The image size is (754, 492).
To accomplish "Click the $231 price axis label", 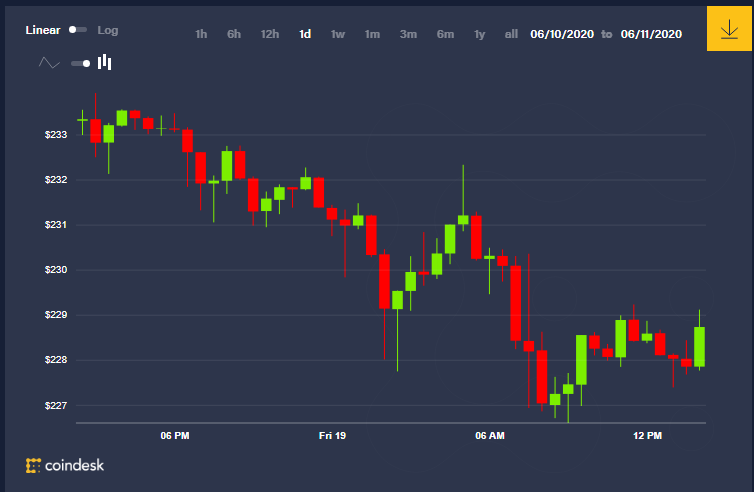I will (x=56, y=225).
